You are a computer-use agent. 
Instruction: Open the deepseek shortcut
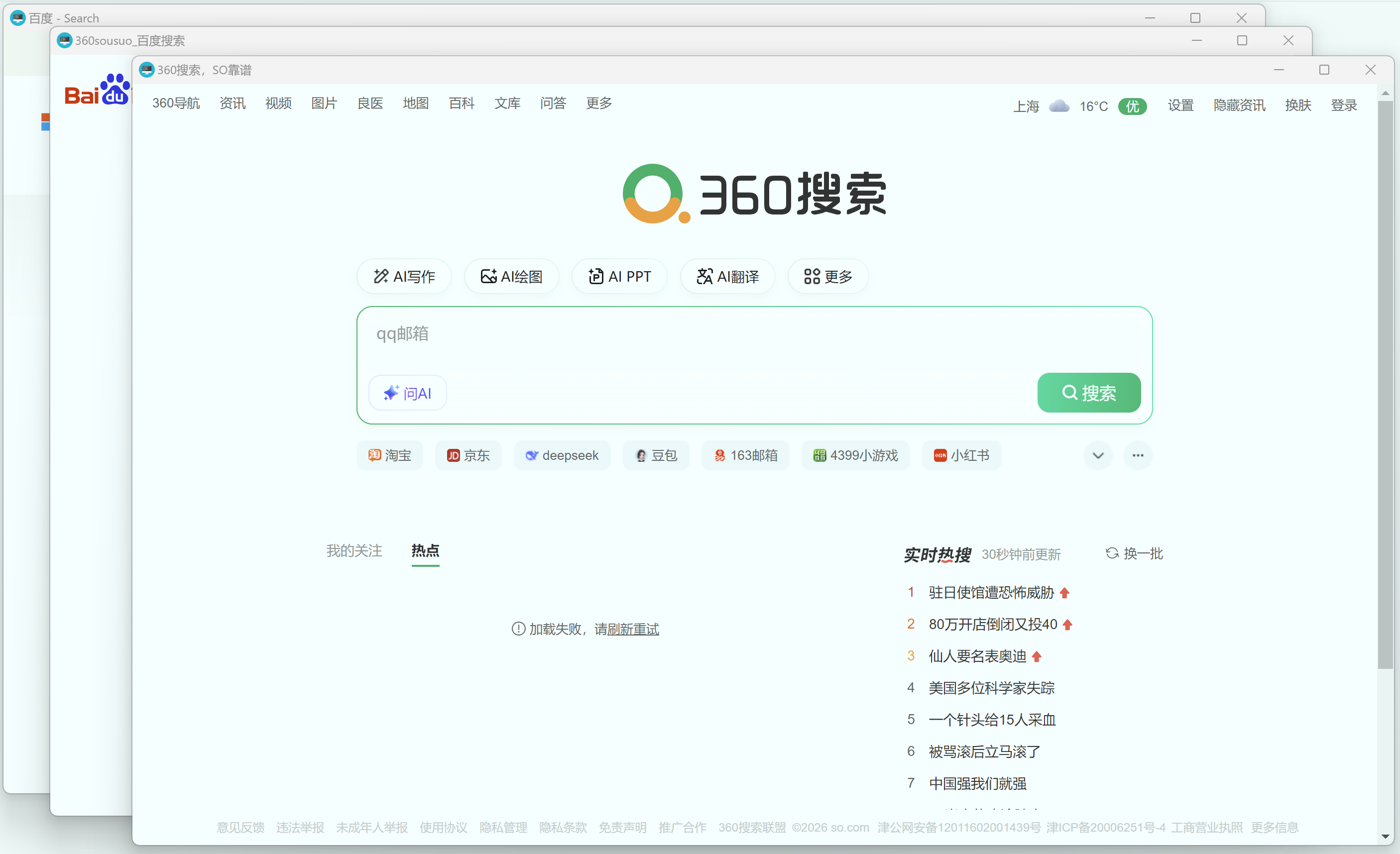click(x=562, y=455)
